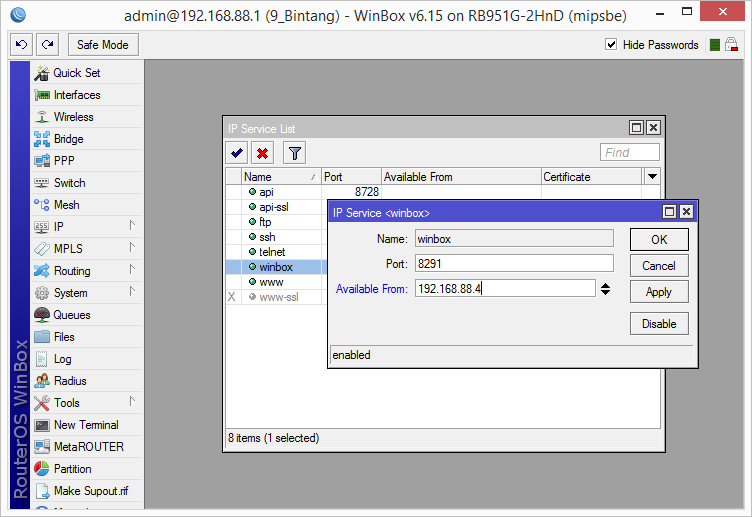
Task: Click the Name field showing winbox
Action: [514, 239]
